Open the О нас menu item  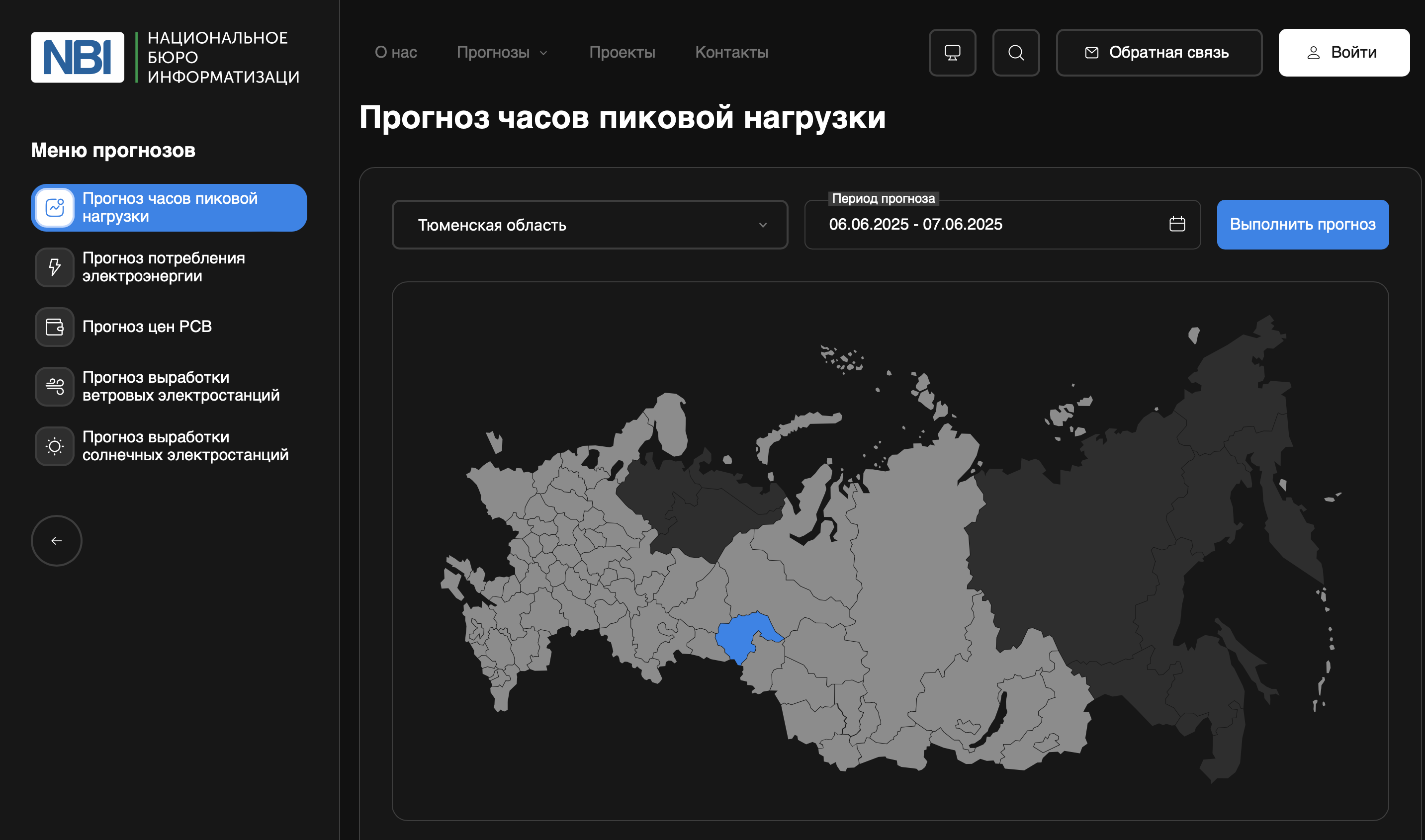coord(396,53)
